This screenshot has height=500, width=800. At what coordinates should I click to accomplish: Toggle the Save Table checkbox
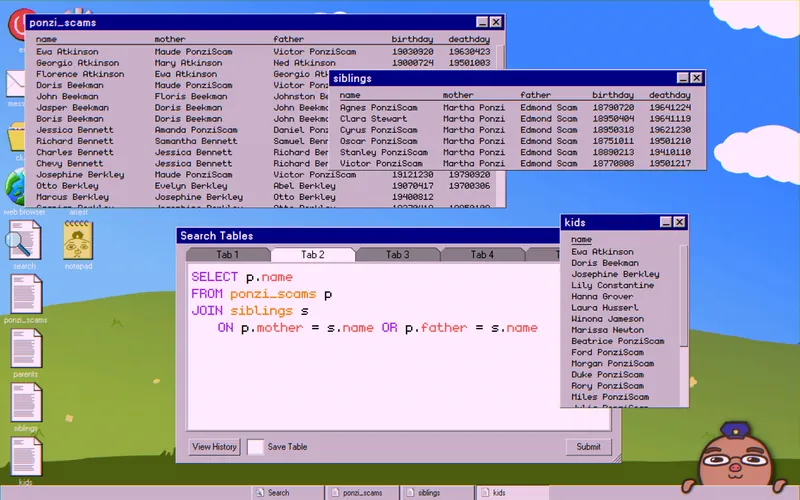(x=255, y=447)
